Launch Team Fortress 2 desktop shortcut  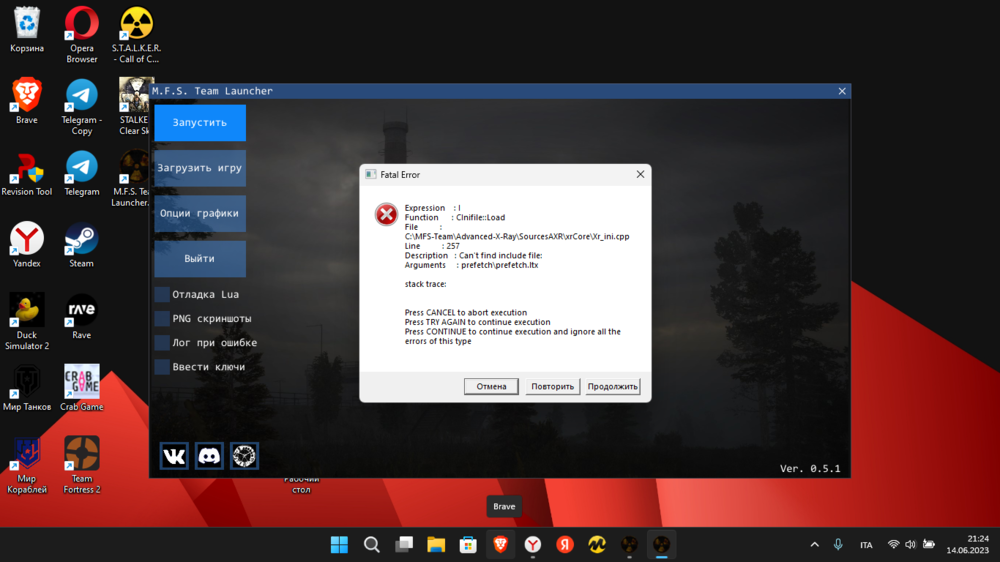(x=82, y=454)
